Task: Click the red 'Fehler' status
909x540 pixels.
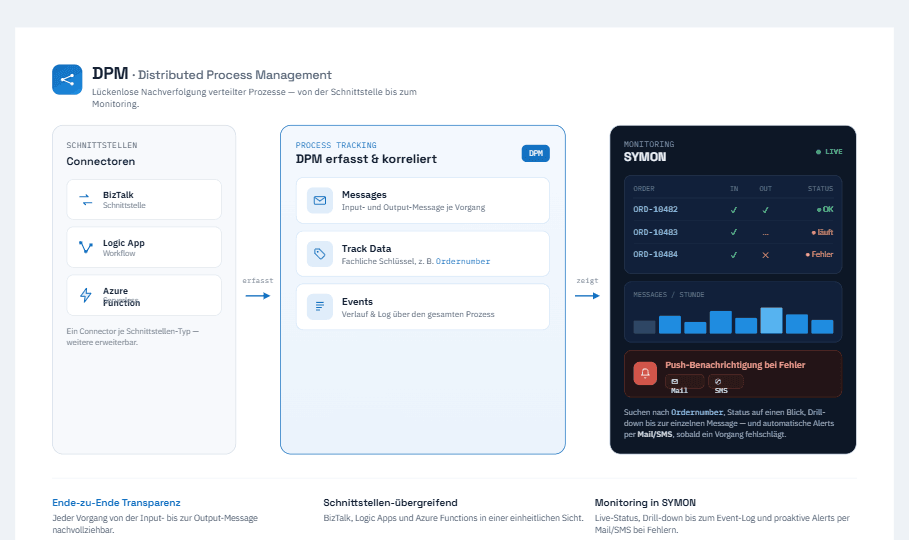Action: click(819, 255)
